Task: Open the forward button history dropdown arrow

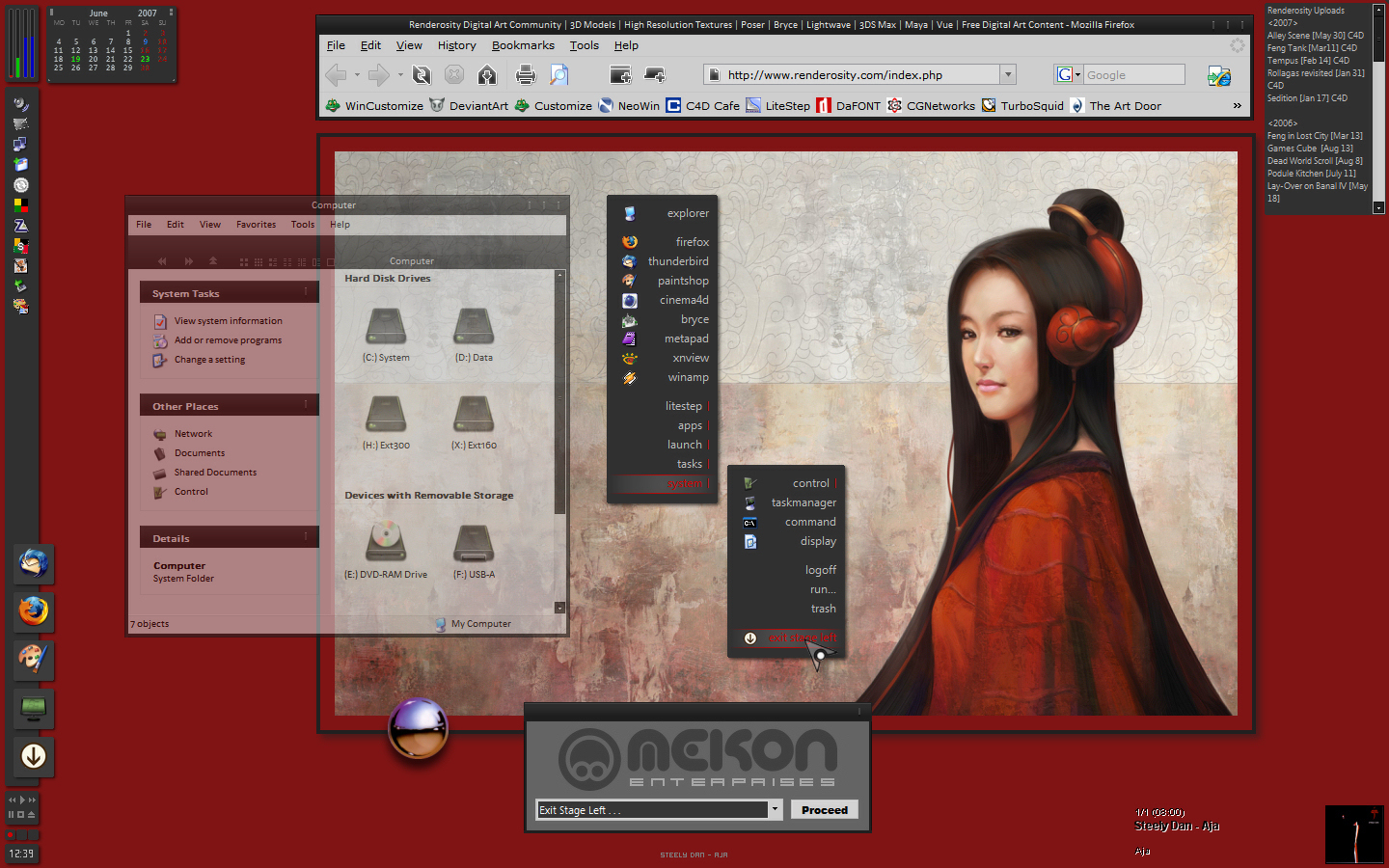Action: coord(399,74)
